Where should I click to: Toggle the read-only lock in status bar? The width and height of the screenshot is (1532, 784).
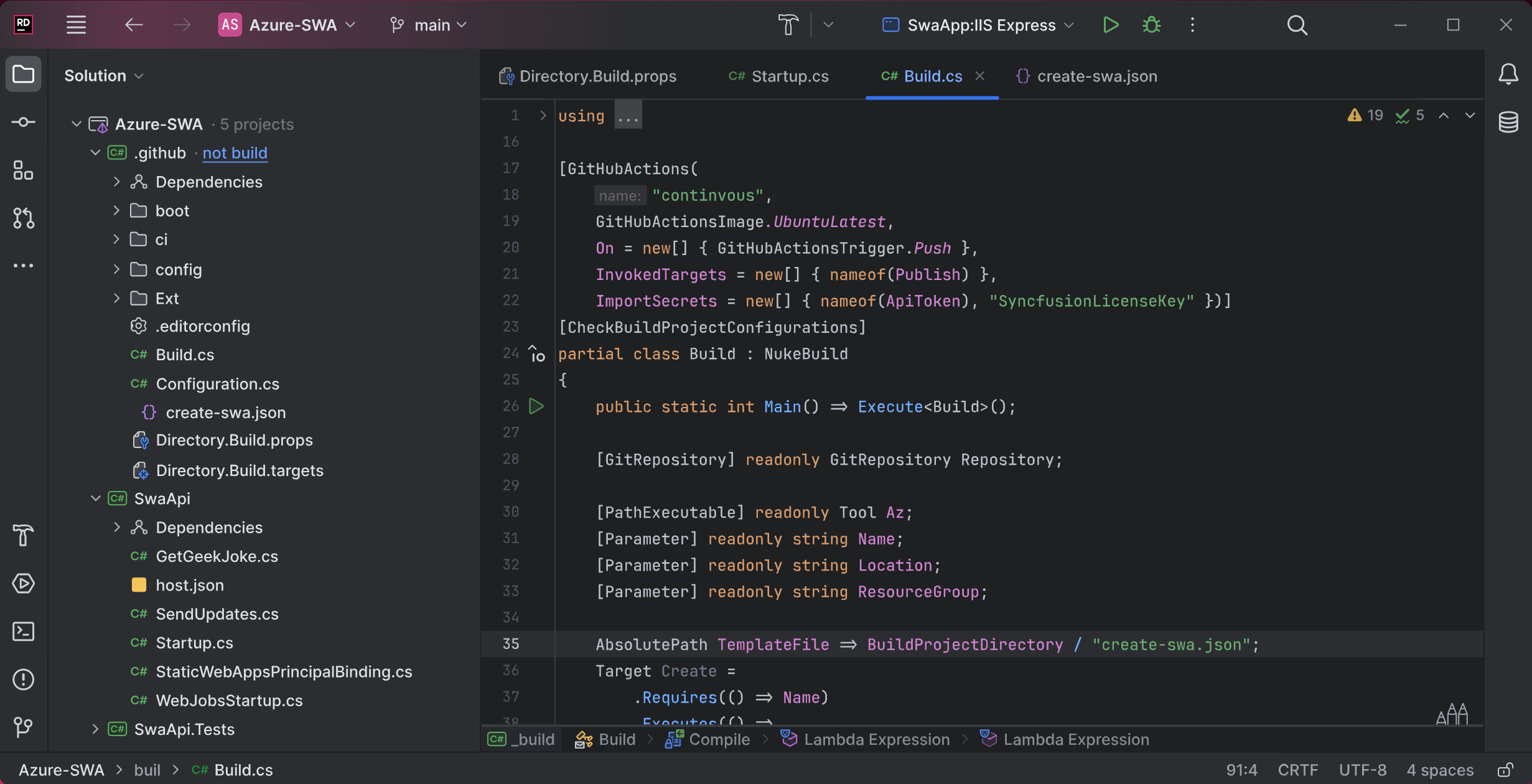coord(1505,770)
